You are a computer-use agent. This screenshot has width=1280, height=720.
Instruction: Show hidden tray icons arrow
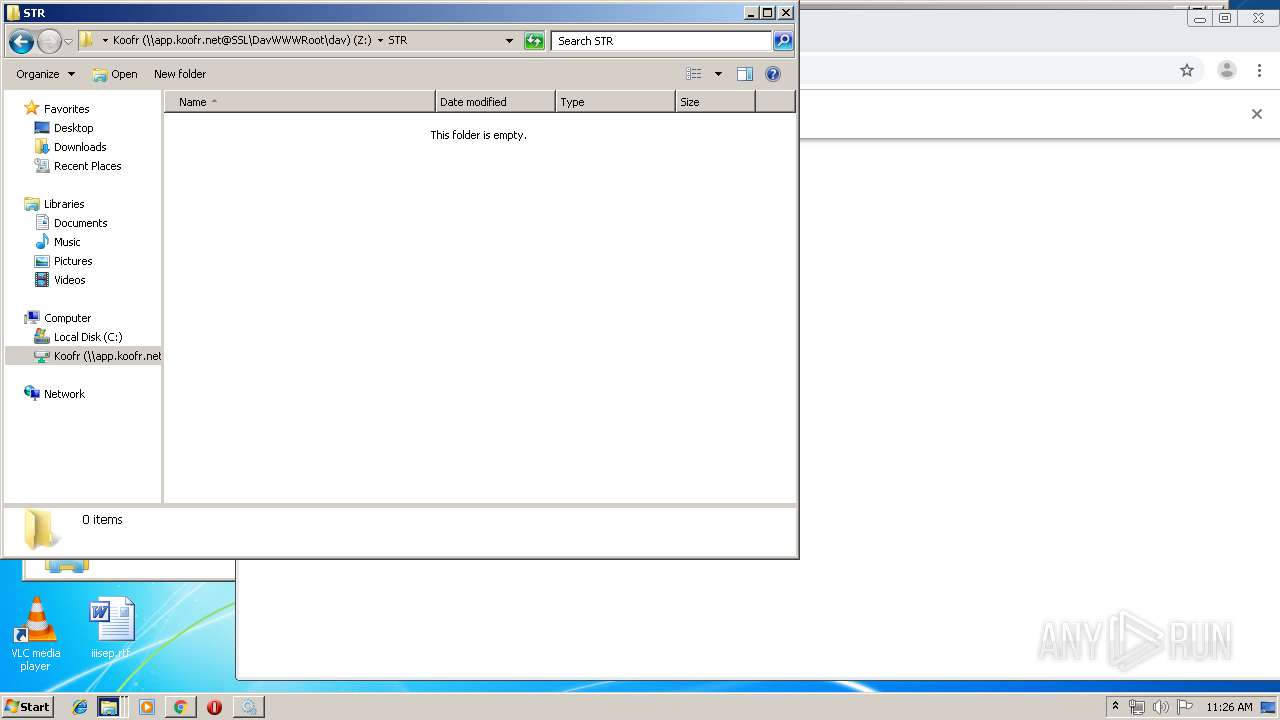pos(1115,707)
